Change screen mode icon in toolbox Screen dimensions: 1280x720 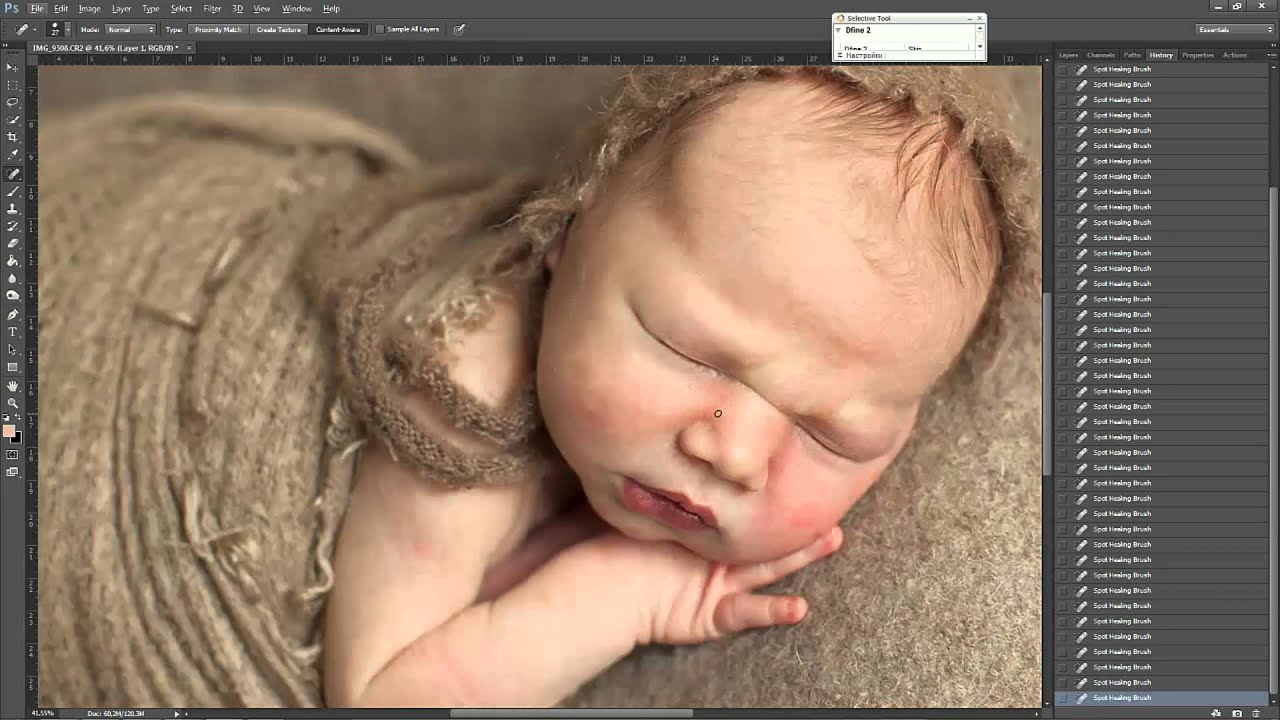tap(13, 472)
